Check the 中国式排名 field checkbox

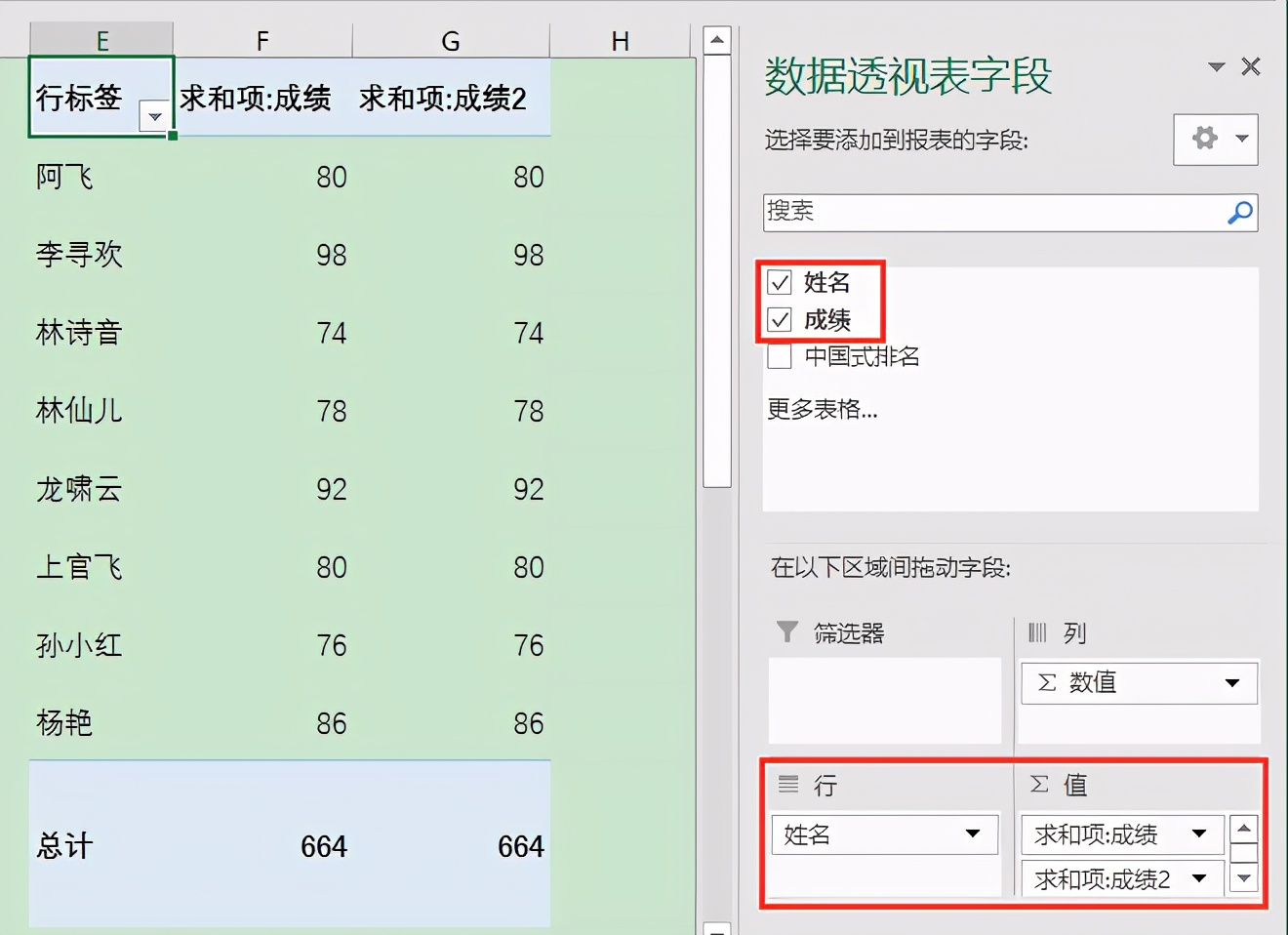(780, 357)
